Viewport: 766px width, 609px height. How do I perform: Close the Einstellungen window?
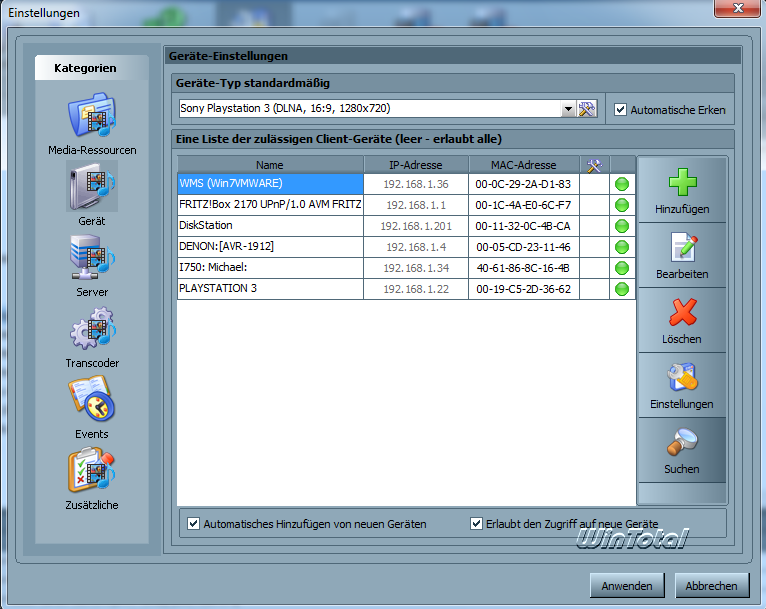(738, 8)
